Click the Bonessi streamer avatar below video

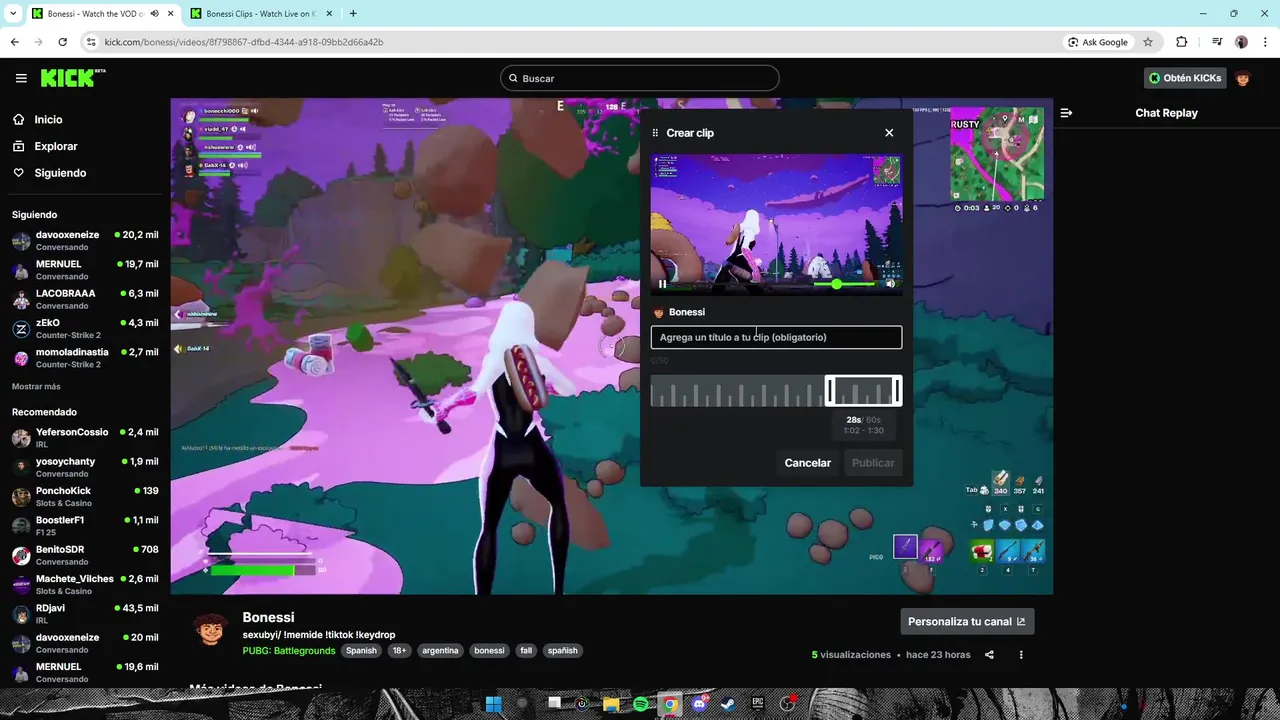211,630
